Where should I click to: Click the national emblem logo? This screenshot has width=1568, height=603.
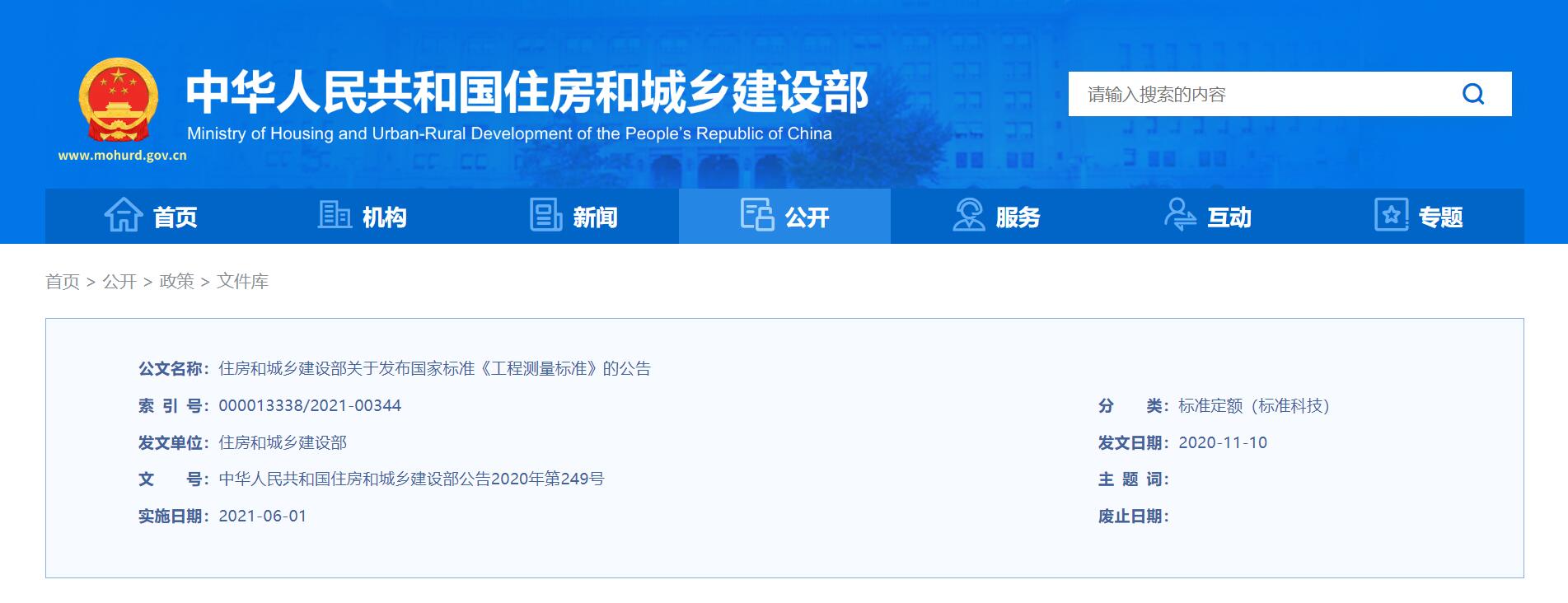(x=119, y=100)
